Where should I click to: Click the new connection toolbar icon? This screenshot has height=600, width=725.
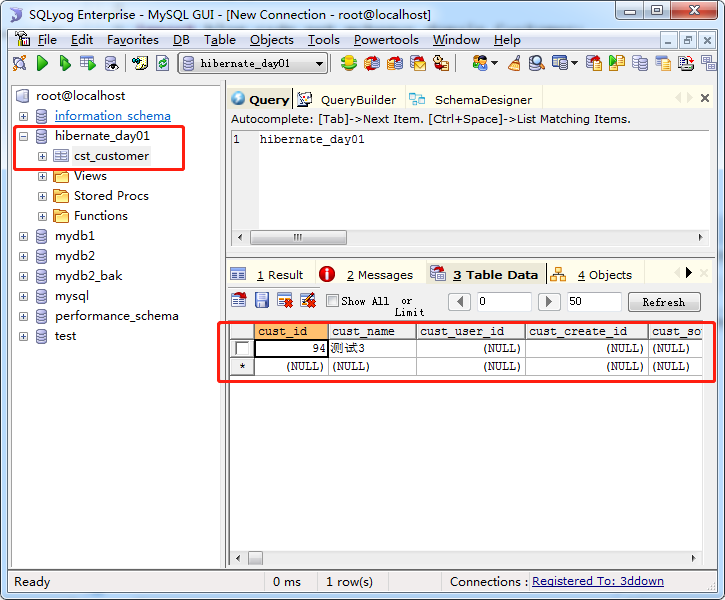coord(19,63)
